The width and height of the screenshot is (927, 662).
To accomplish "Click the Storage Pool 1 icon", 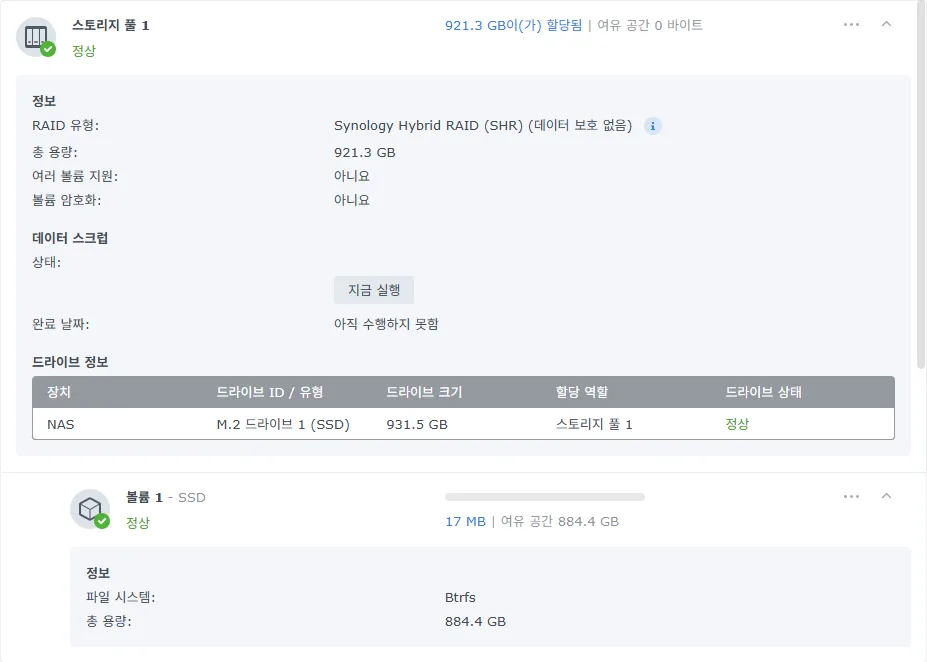I will [36, 34].
